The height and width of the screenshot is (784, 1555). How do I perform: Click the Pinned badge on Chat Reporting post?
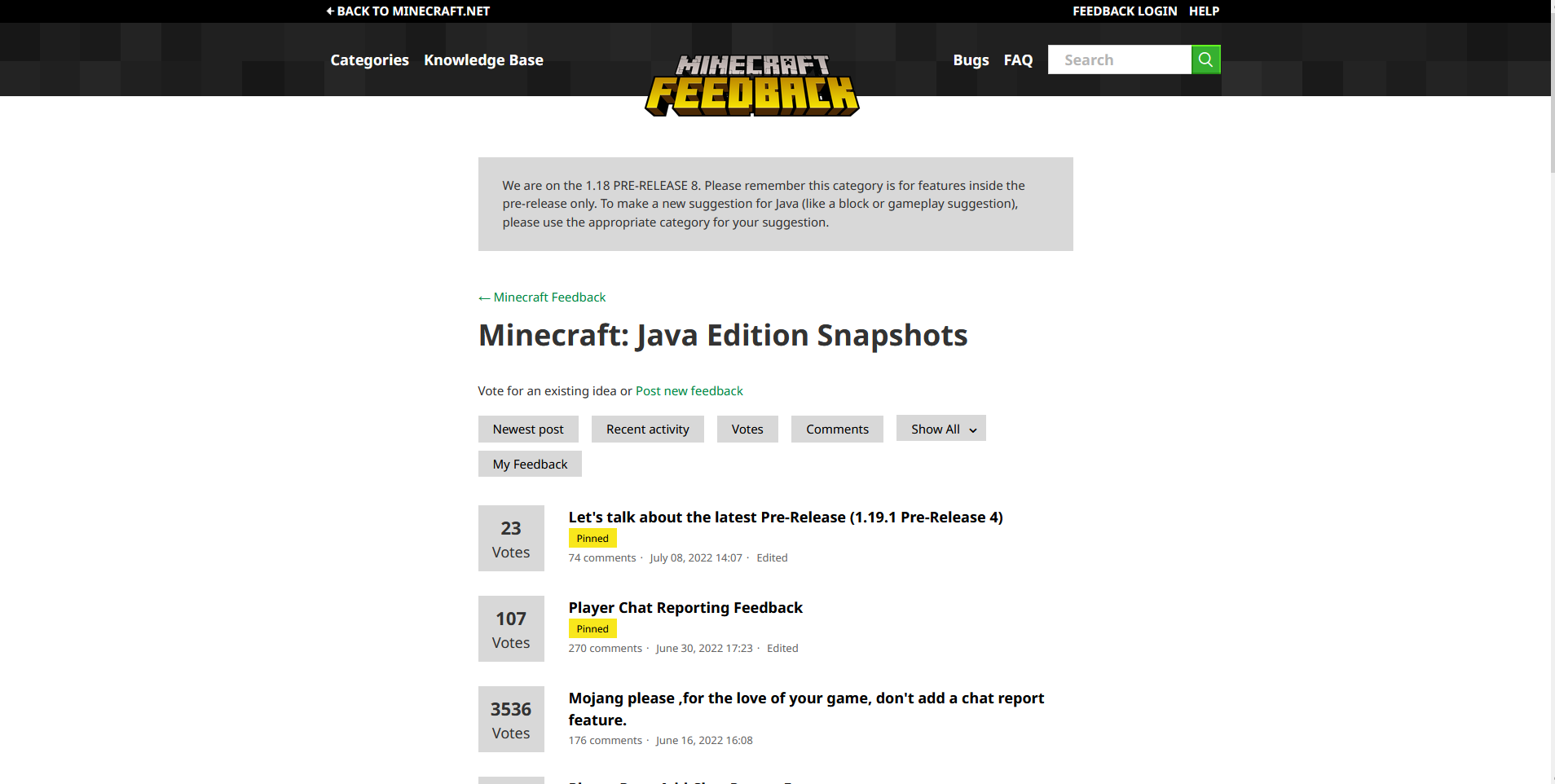click(x=592, y=629)
